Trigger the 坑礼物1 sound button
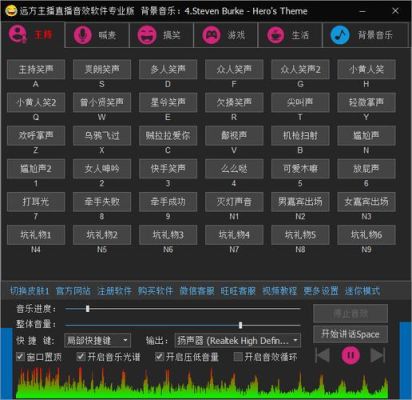The height and width of the screenshot is (400, 412). [x=36, y=235]
